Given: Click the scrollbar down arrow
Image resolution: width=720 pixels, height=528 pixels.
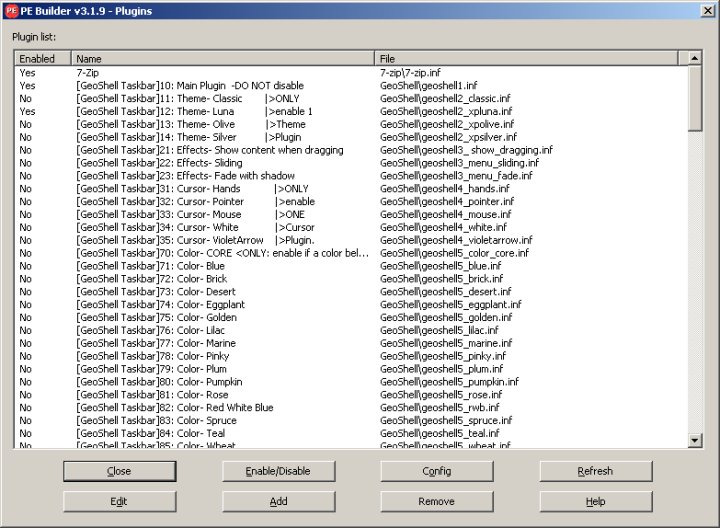Looking at the screenshot, I should click(x=695, y=441).
